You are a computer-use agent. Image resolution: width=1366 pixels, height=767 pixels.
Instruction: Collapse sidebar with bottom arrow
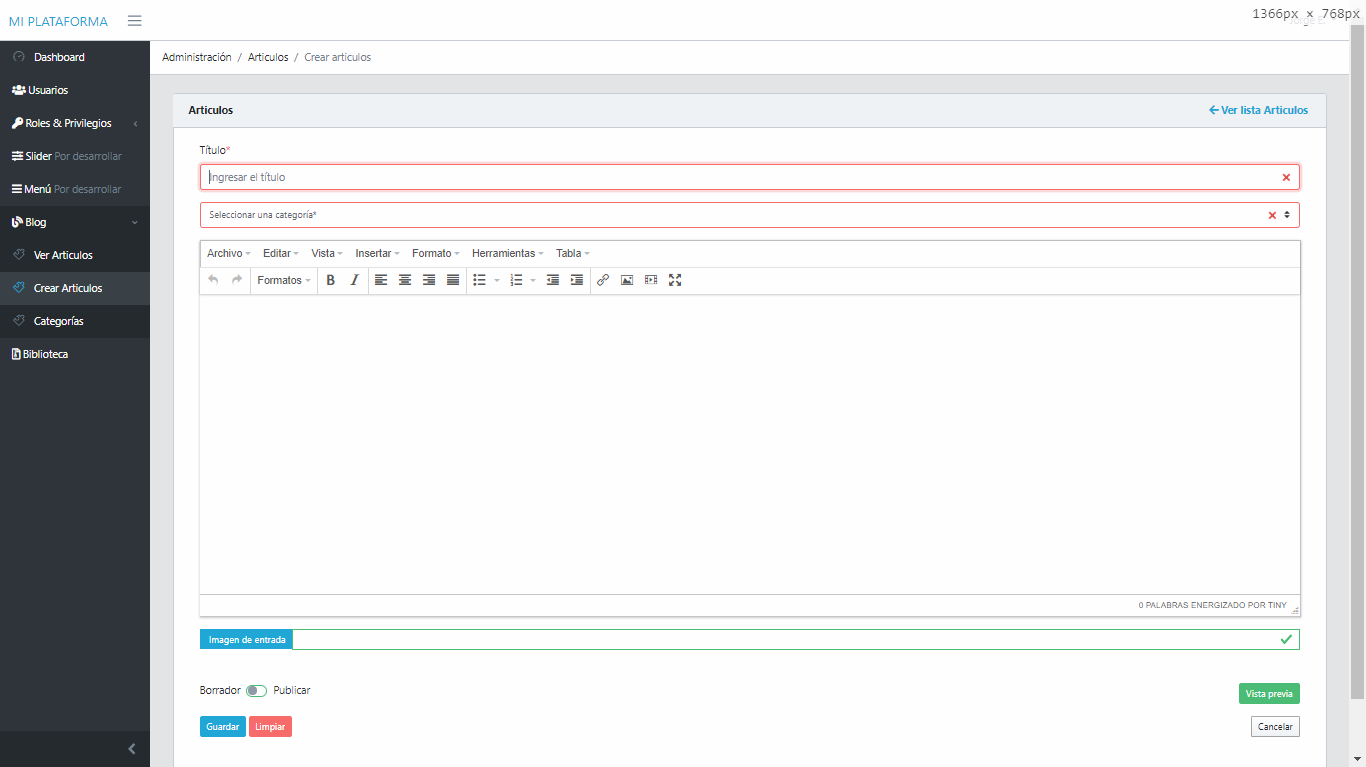tap(132, 749)
